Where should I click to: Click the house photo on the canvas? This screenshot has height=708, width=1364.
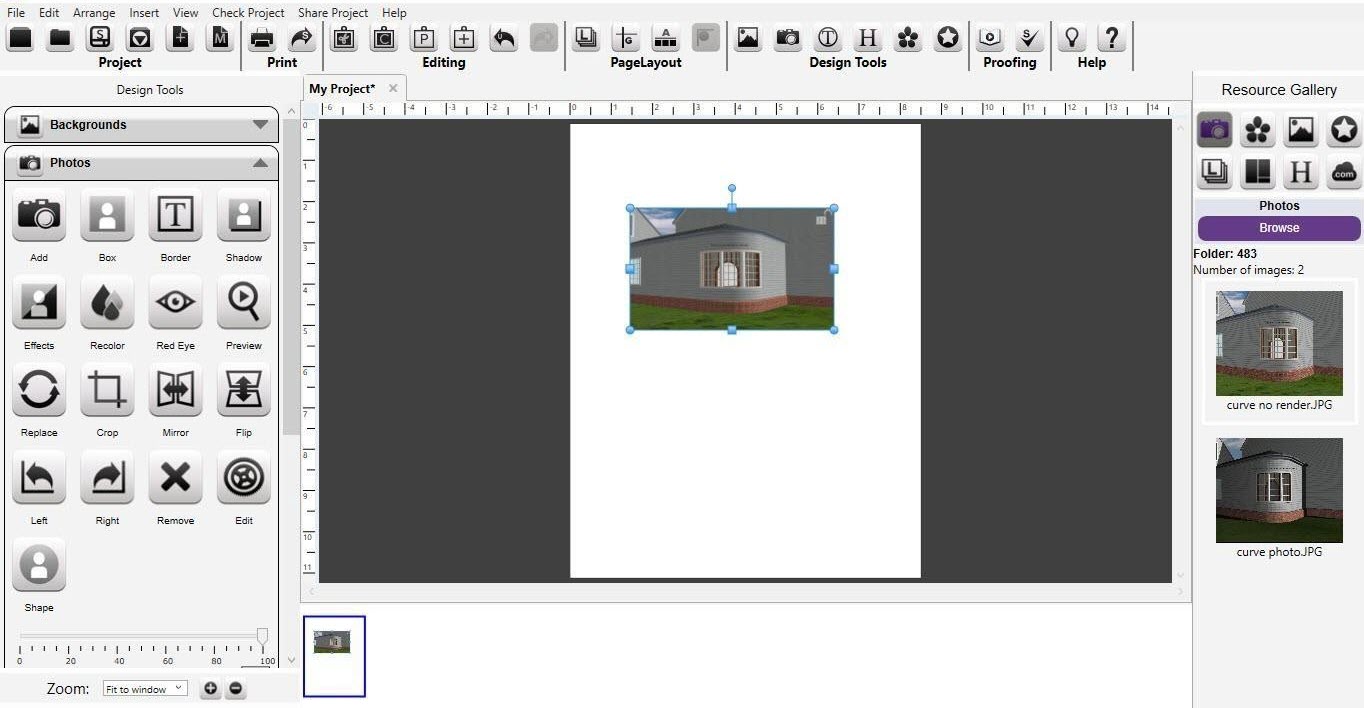[732, 269]
